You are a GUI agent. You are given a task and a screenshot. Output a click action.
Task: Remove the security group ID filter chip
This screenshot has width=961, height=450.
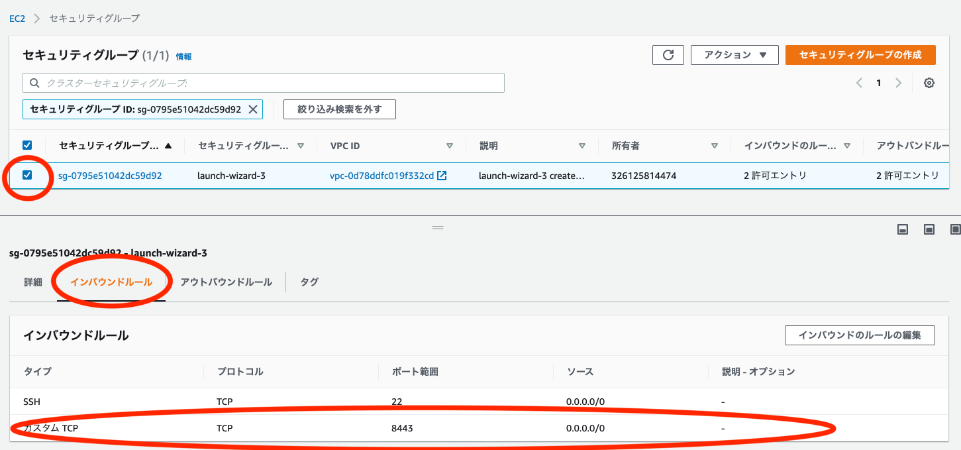coord(253,108)
